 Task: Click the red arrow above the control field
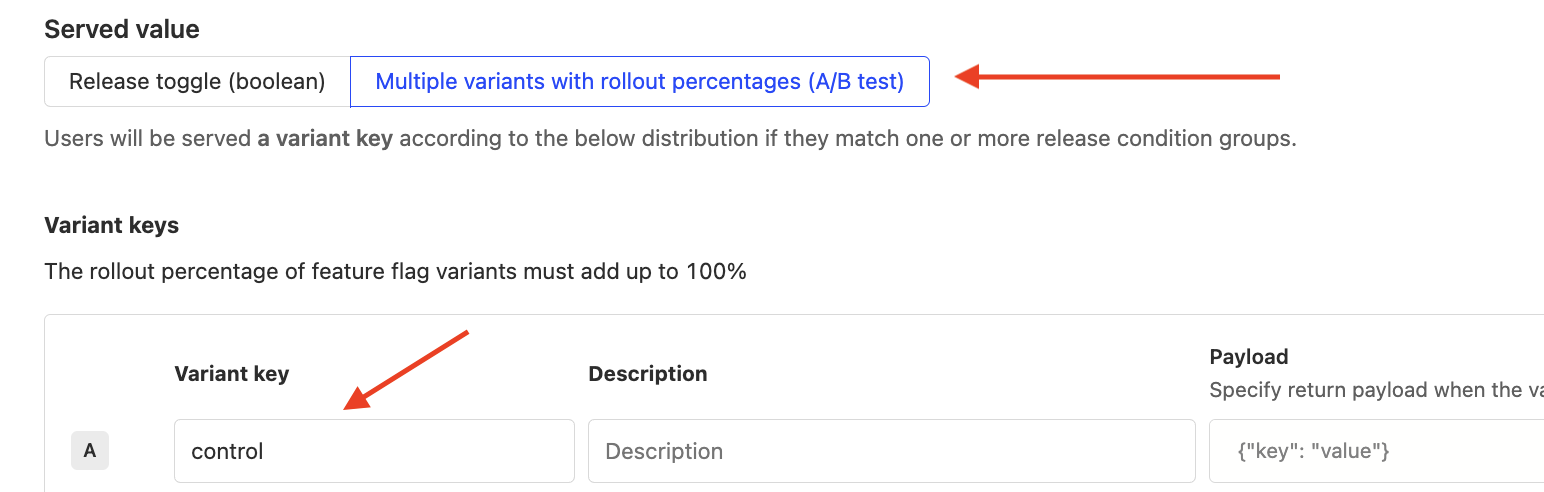point(407,370)
